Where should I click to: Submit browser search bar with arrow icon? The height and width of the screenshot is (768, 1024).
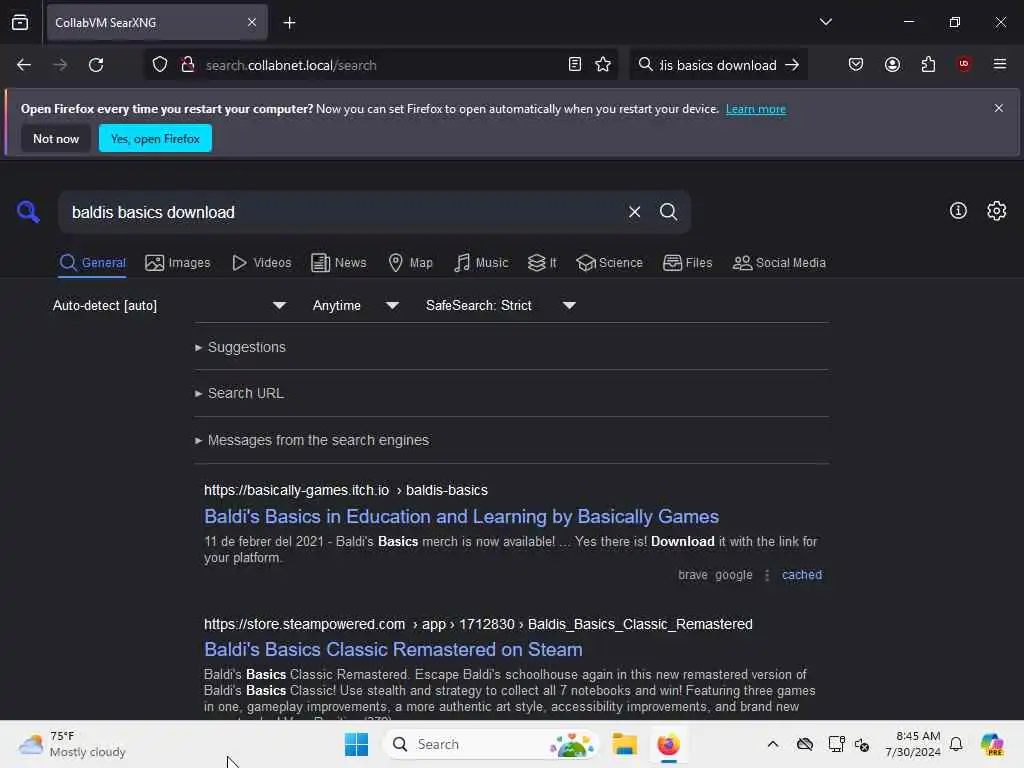point(792,65)
